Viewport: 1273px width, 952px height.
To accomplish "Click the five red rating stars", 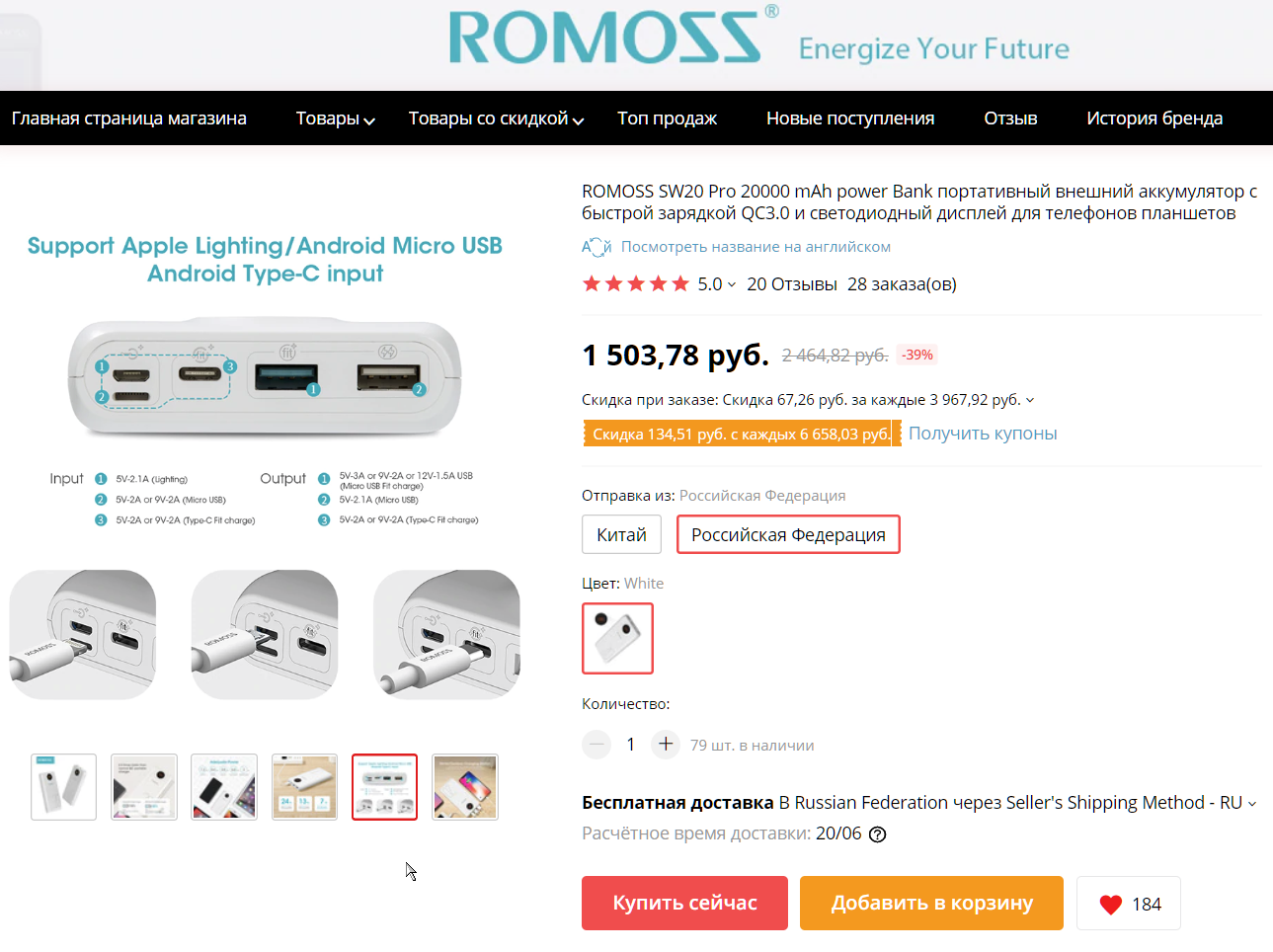I will (636, 284).
